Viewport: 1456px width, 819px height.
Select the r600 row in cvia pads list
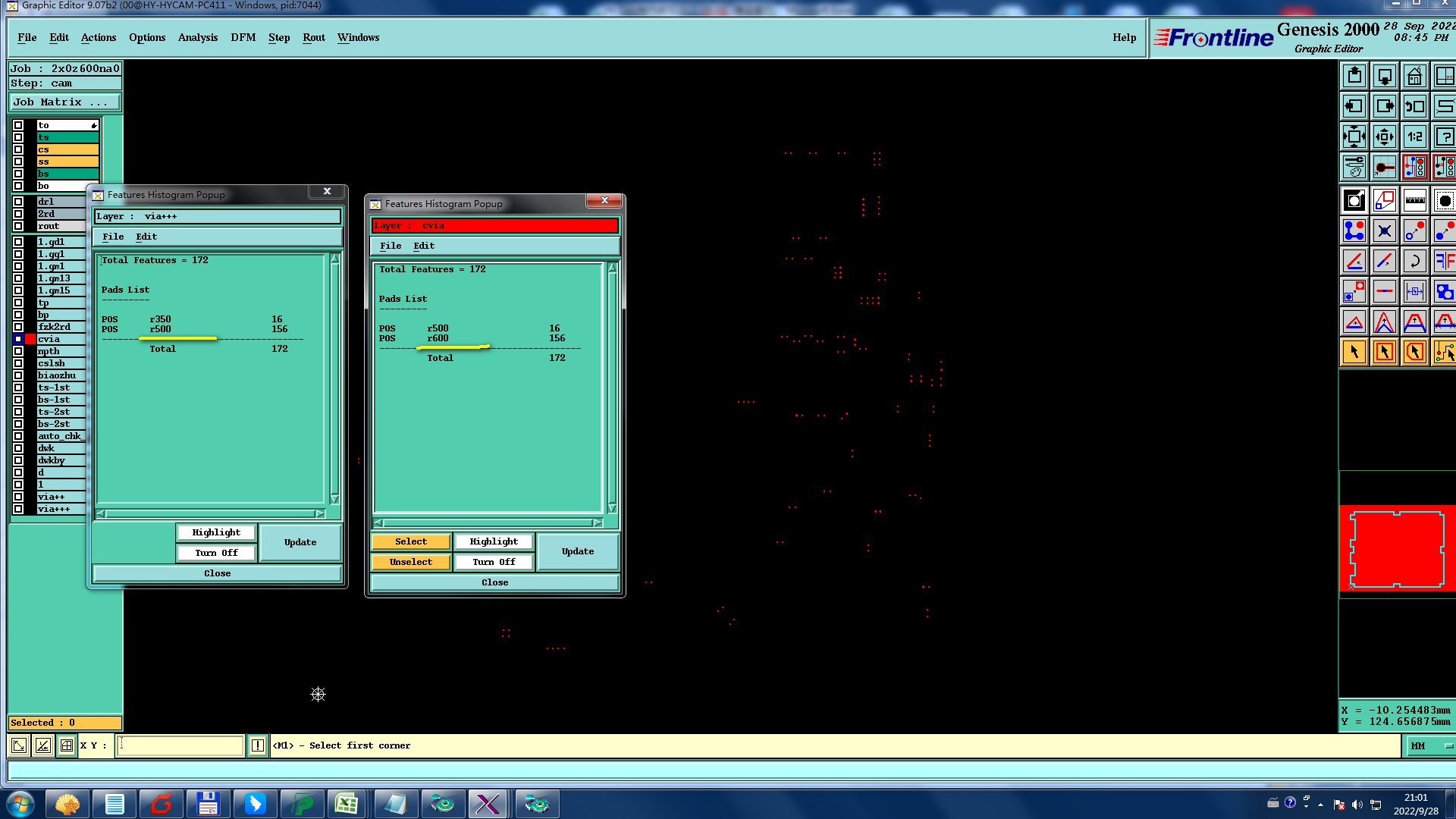coord(472,338)
